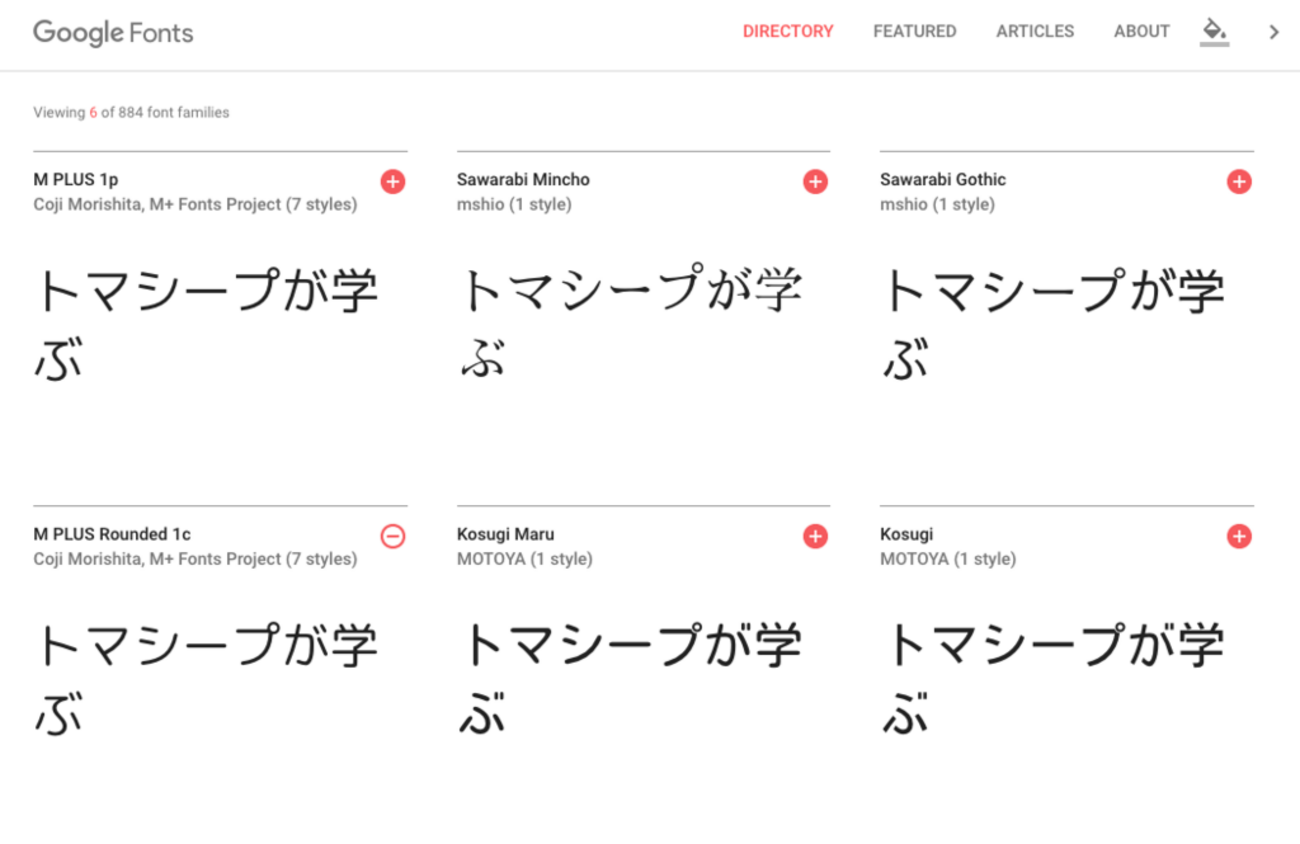Open M PLUS Rounded 1c font details
Image resolution: width=1300 pixels, height=844 pixels.
pos(112,534)
